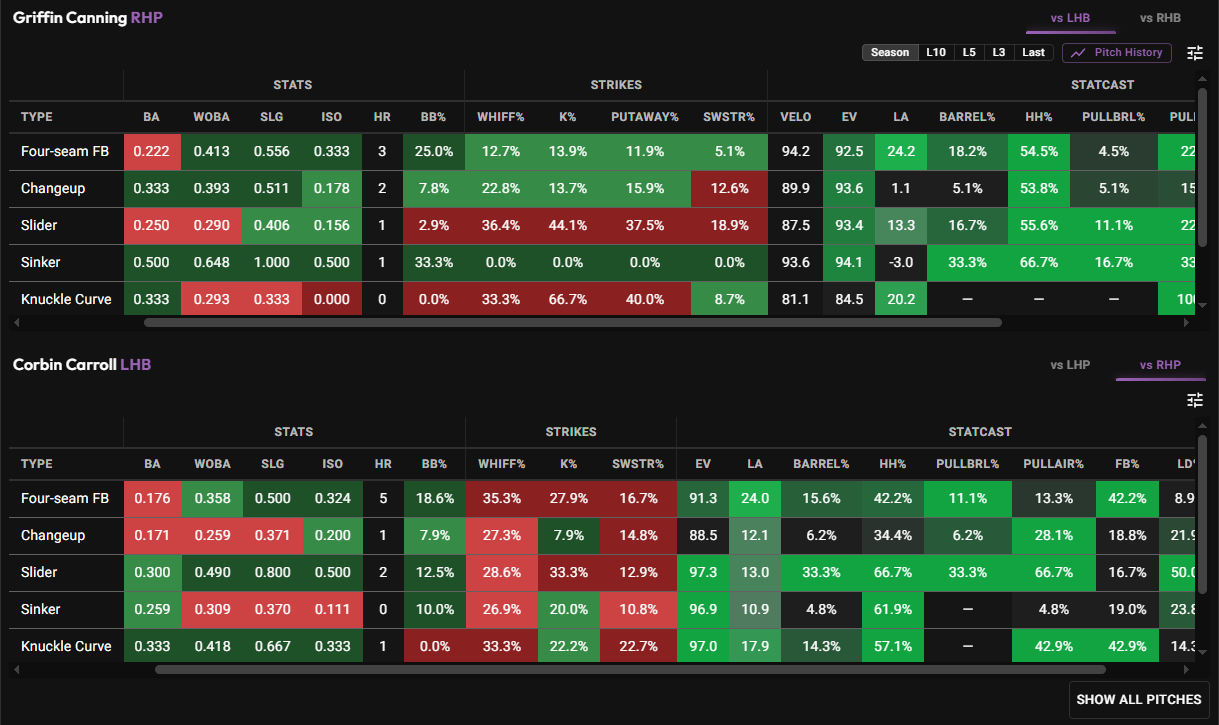Sort Canning table by WOBA header
Image resolution: width=1219 pixels, height=725 pixels.
pyautogui.click(x=211, y=117)
